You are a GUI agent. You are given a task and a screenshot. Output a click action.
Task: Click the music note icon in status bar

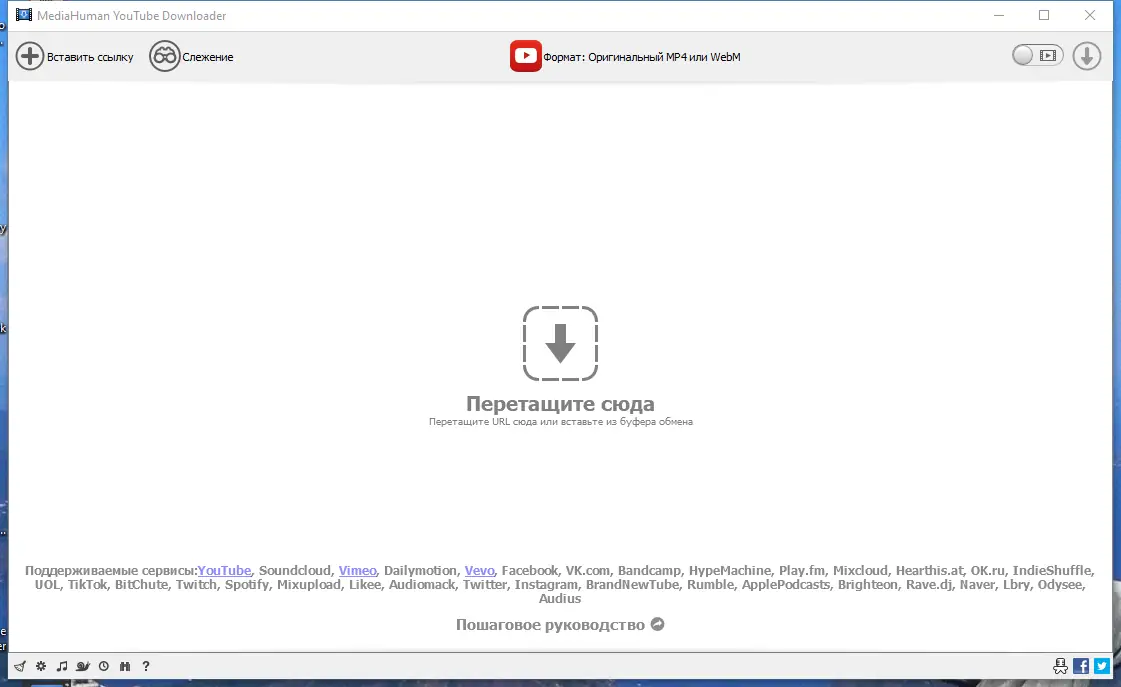point(62,666)
